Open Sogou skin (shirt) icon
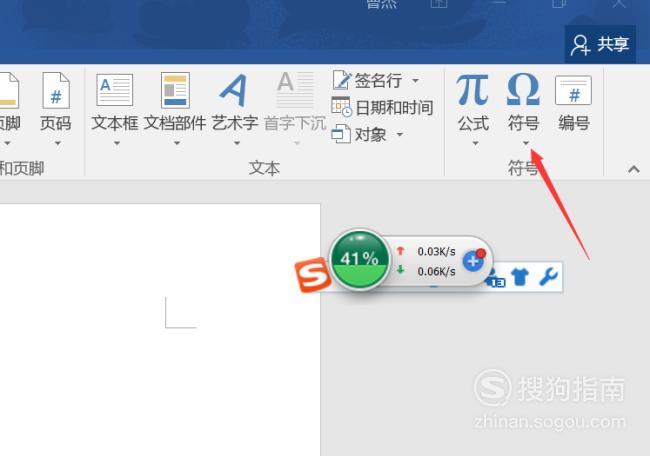The height and width of the screenshot is (456, 650). pyautogui.click(x=520, y=277)
